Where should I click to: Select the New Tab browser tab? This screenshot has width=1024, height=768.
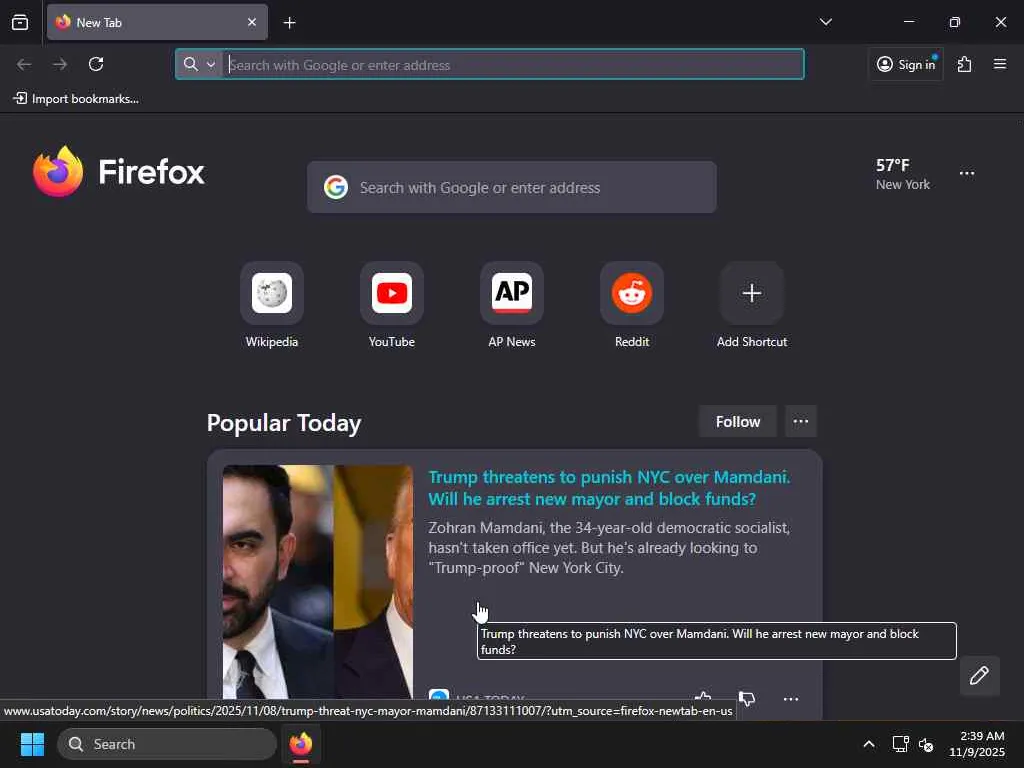[157, 22]
